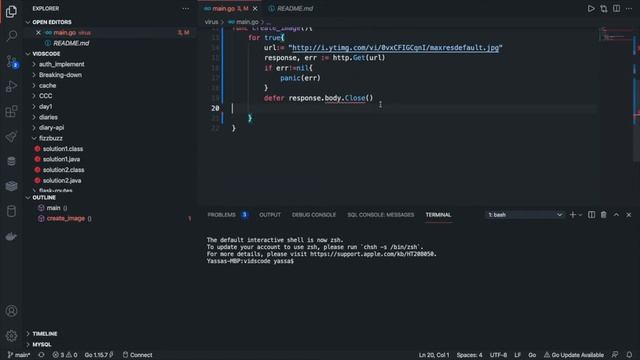Close main.go in Open Editors list
The height and width of the screenshot is (360, 640).
38,33
